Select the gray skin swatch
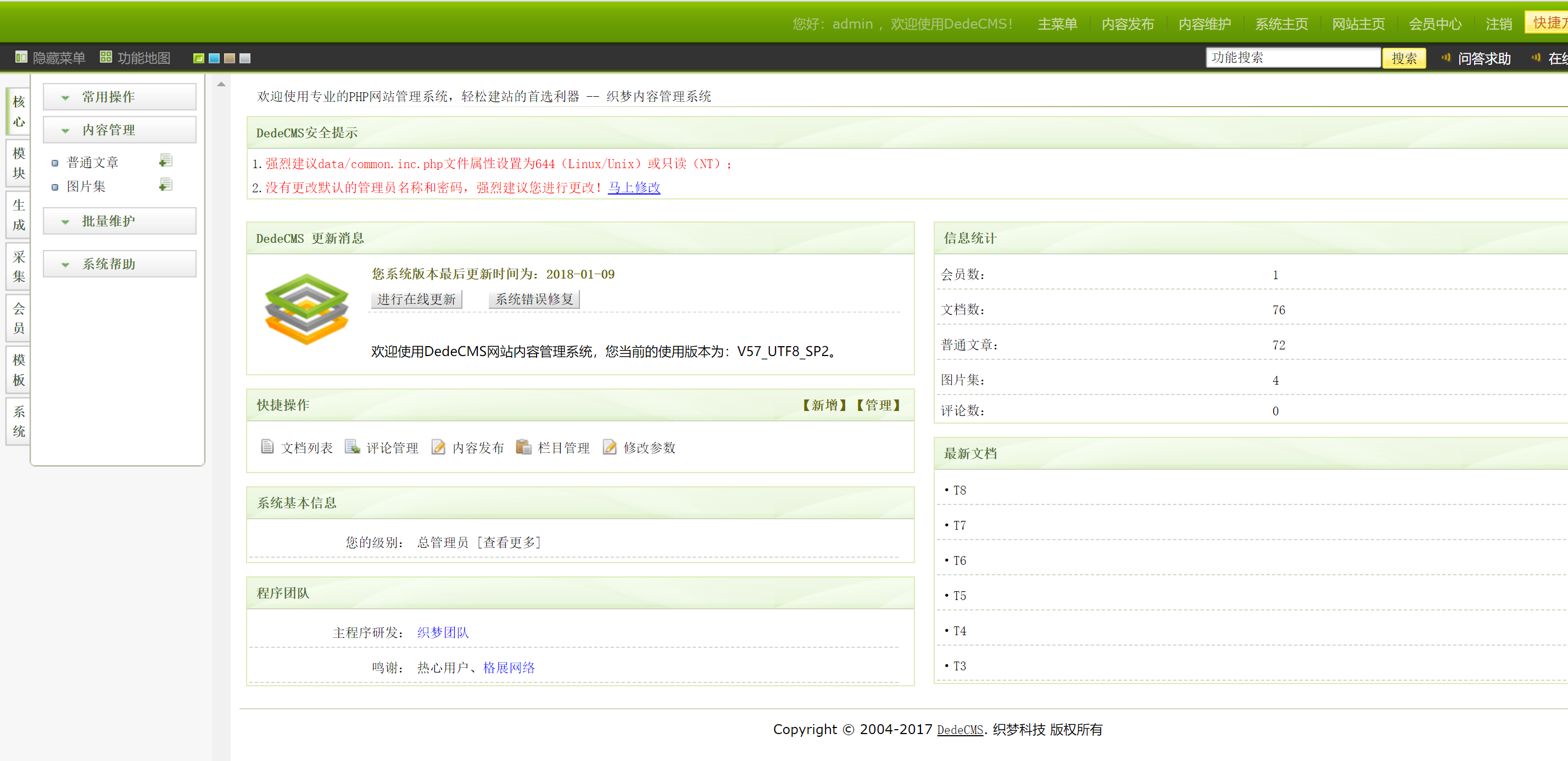Screen dimensions: 1568x761 pyautogui.click(x=245, y=58)
